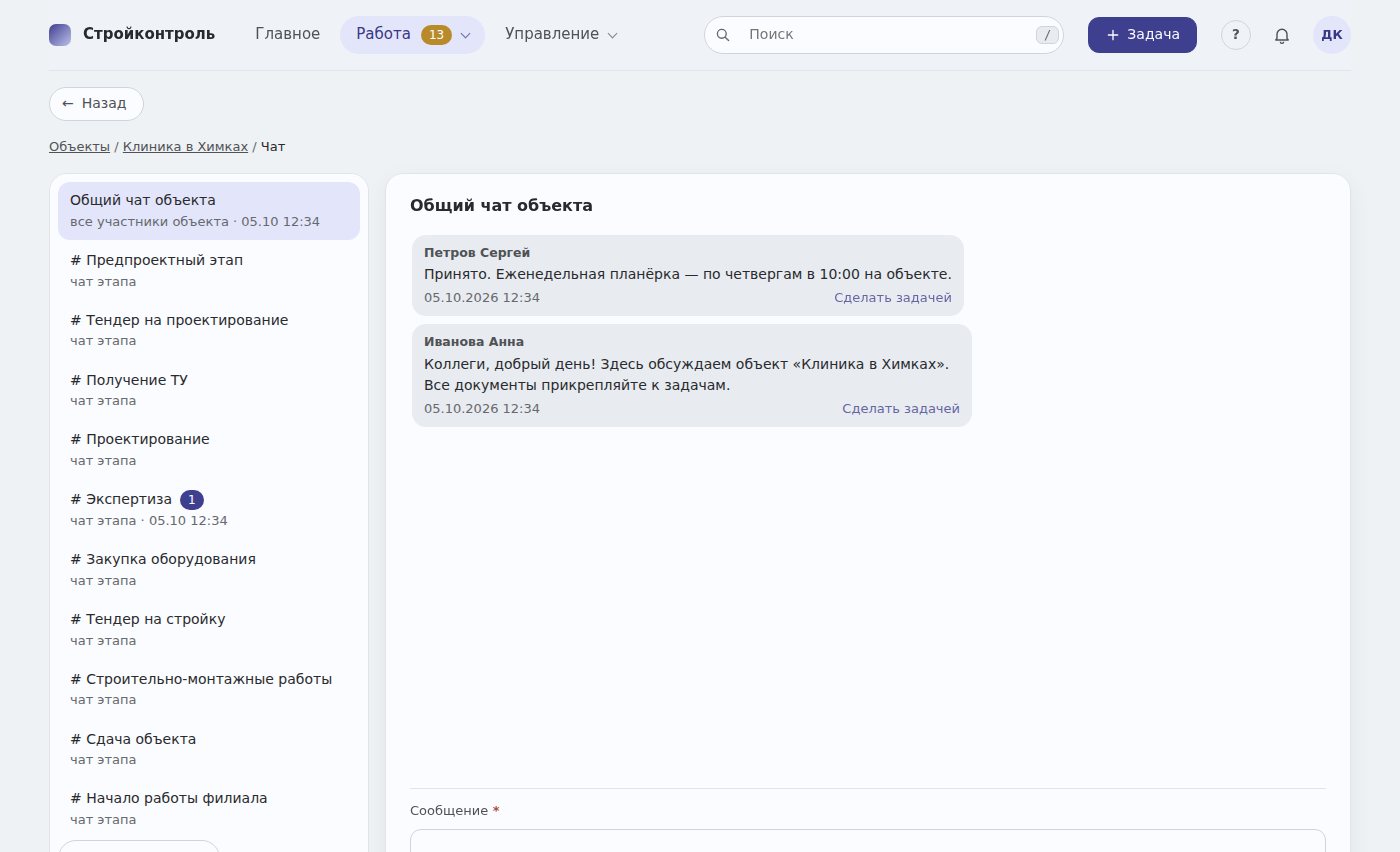
Task: Open the Начало работы филиала chat
Action: tap(209, 808)
